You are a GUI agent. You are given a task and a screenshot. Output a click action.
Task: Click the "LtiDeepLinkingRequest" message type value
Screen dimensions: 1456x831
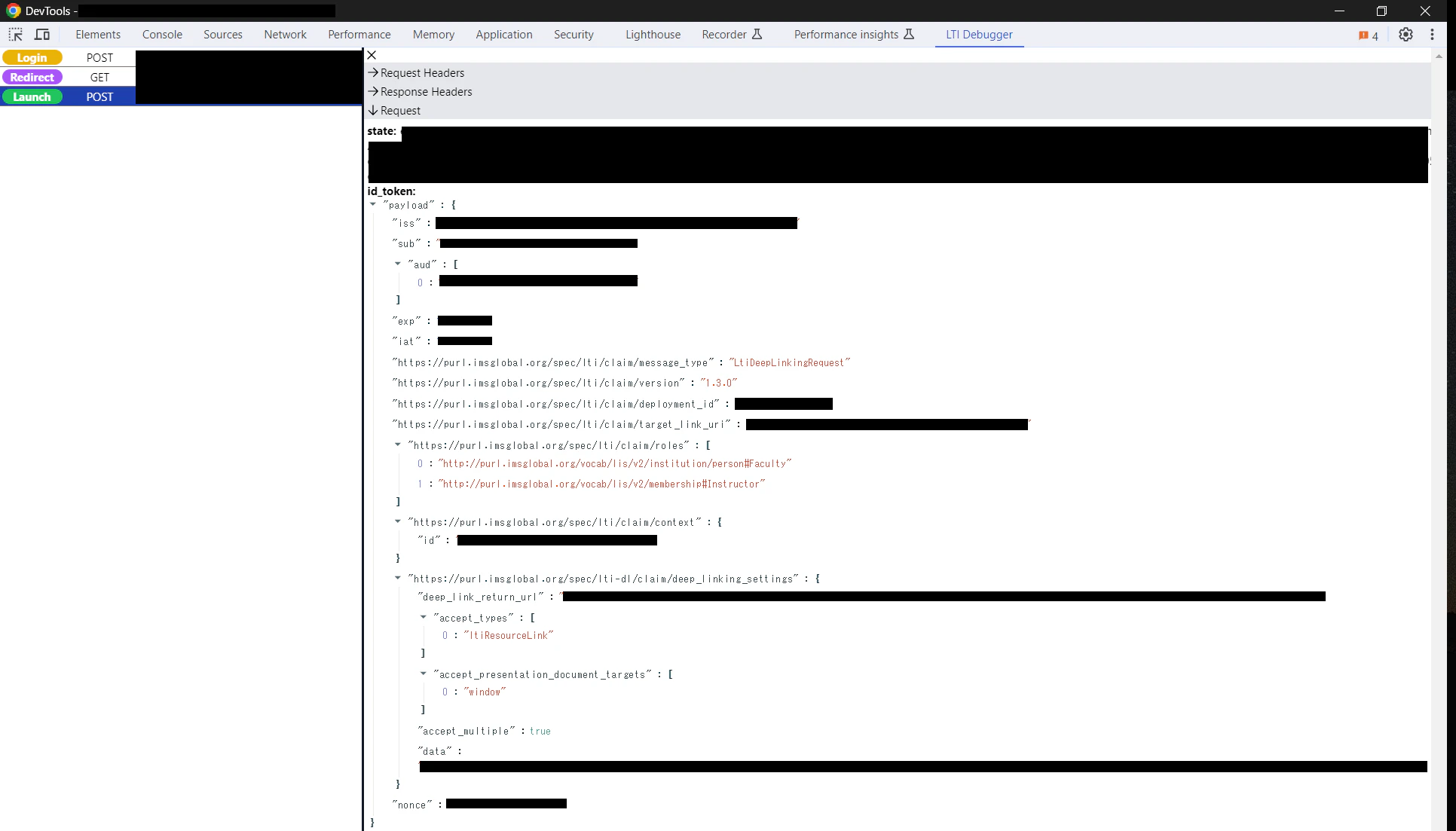click(790, 363)
